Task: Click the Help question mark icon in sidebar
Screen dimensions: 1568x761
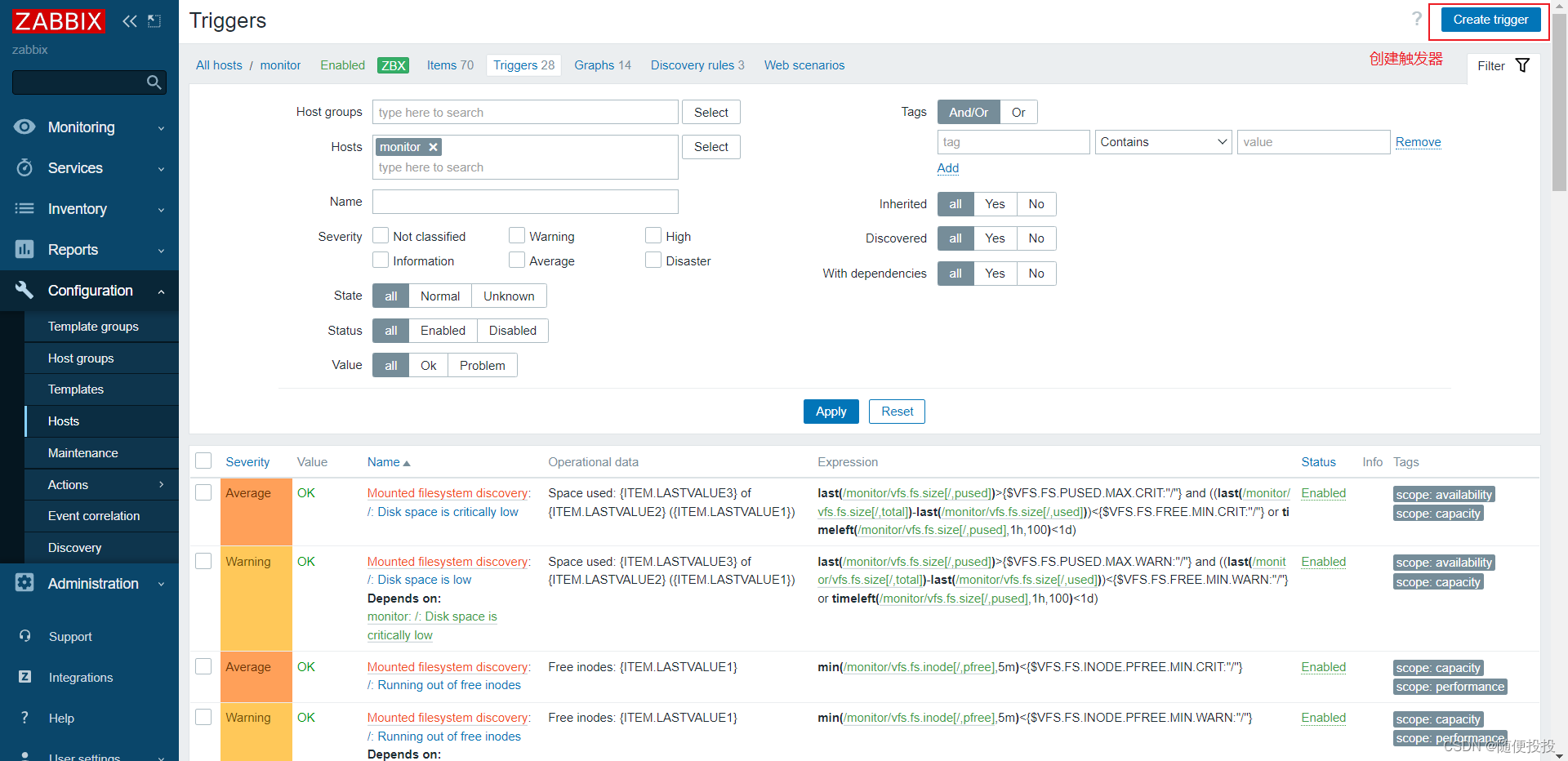Action: (x=24, y=717)
